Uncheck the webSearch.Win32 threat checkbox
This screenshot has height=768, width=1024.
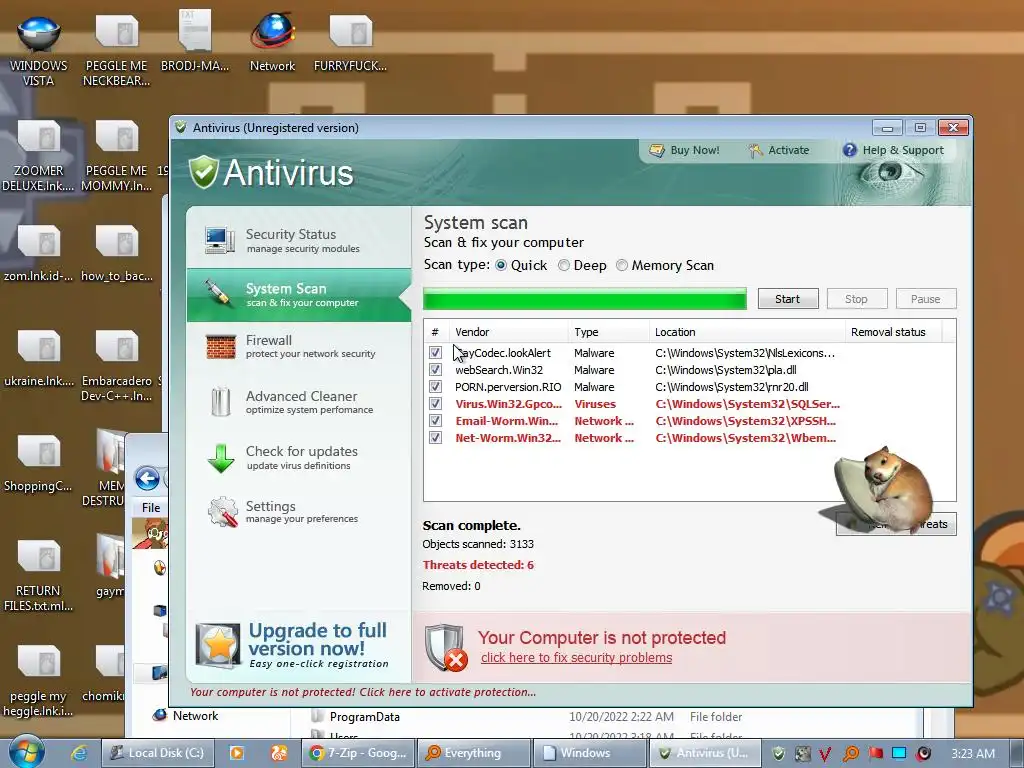pyautogui.click(x=436, y=370)
